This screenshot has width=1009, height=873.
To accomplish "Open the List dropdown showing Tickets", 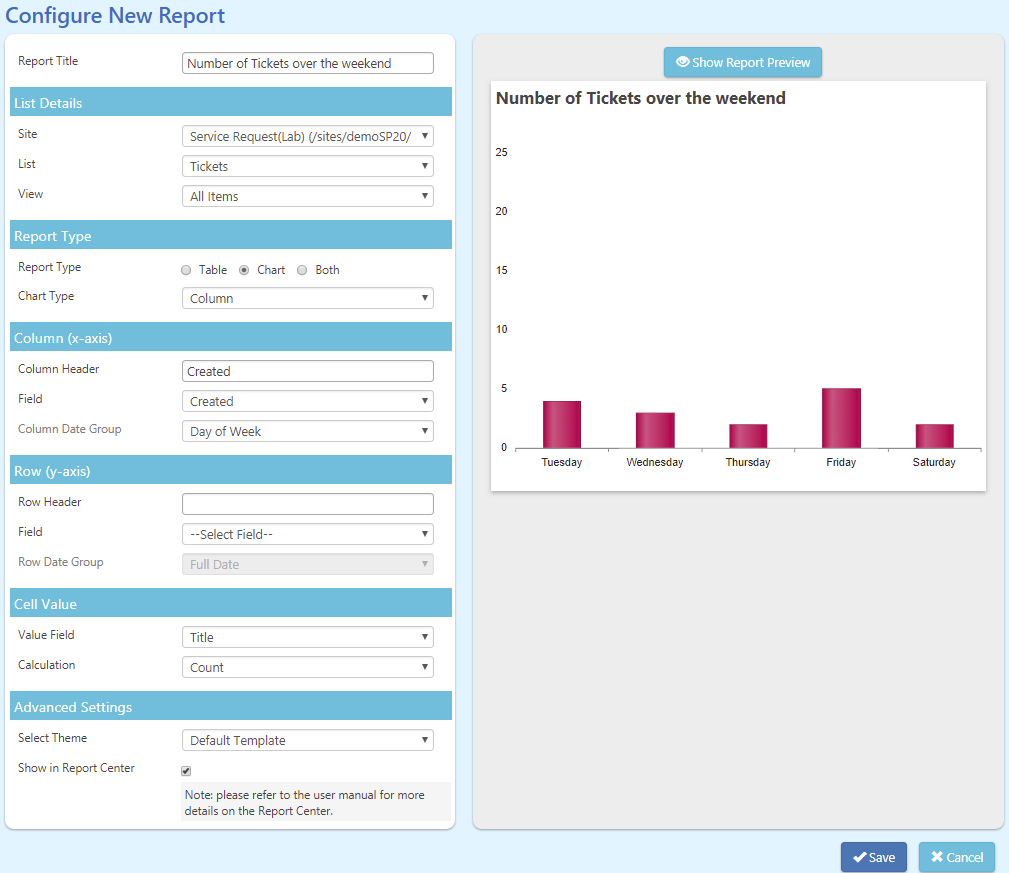I will point(307,166).
